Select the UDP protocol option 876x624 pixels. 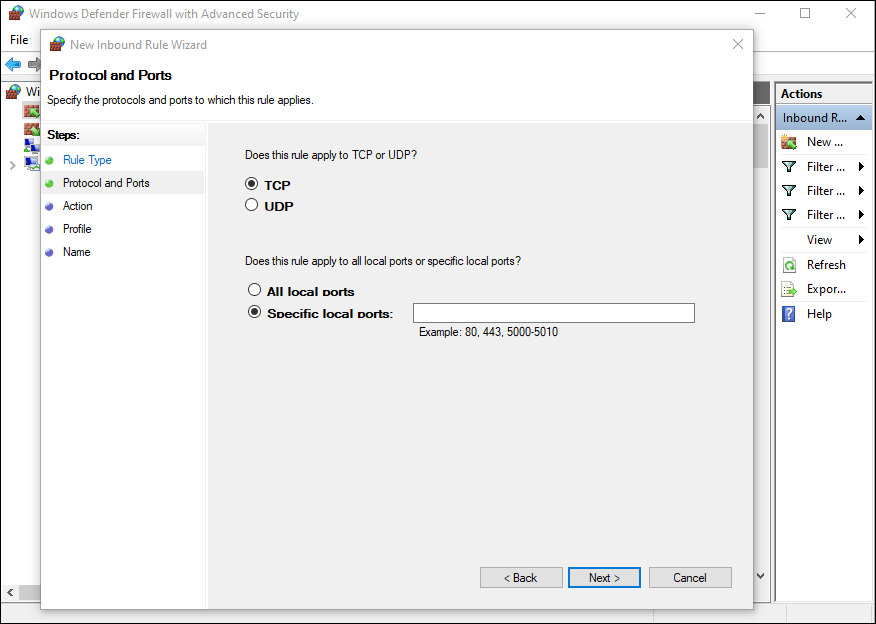(252, 206)
